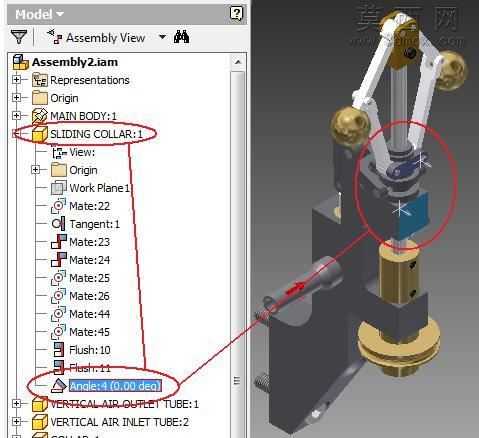
Task: Click the Angle:4 constraint icon
Action: 59,386
